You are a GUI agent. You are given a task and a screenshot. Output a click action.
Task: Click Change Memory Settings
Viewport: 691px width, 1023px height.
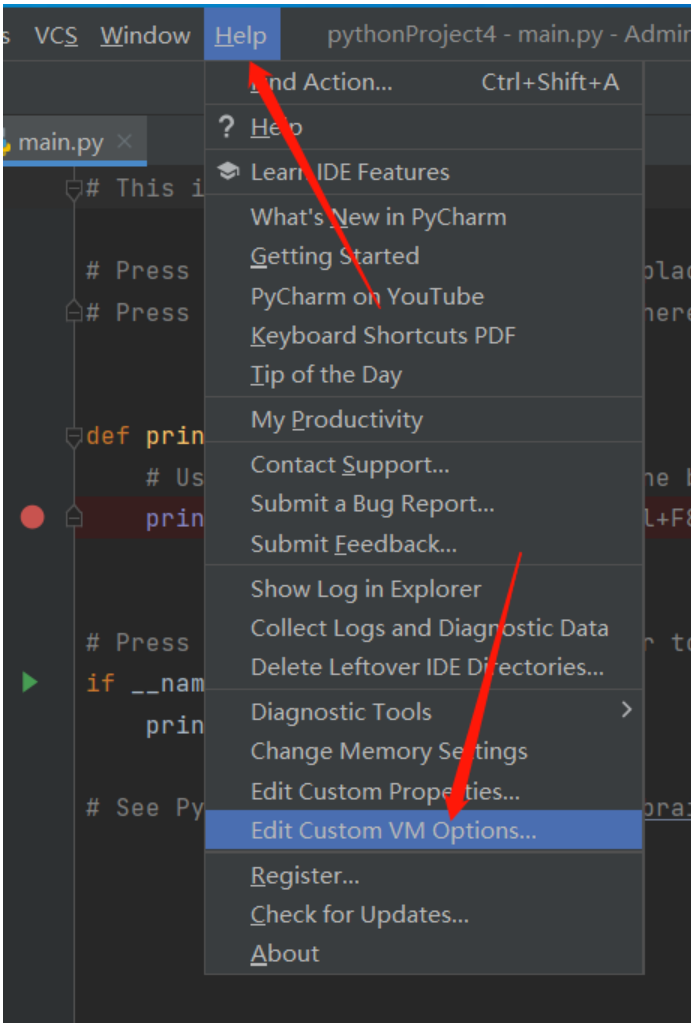tap(388, 751)
